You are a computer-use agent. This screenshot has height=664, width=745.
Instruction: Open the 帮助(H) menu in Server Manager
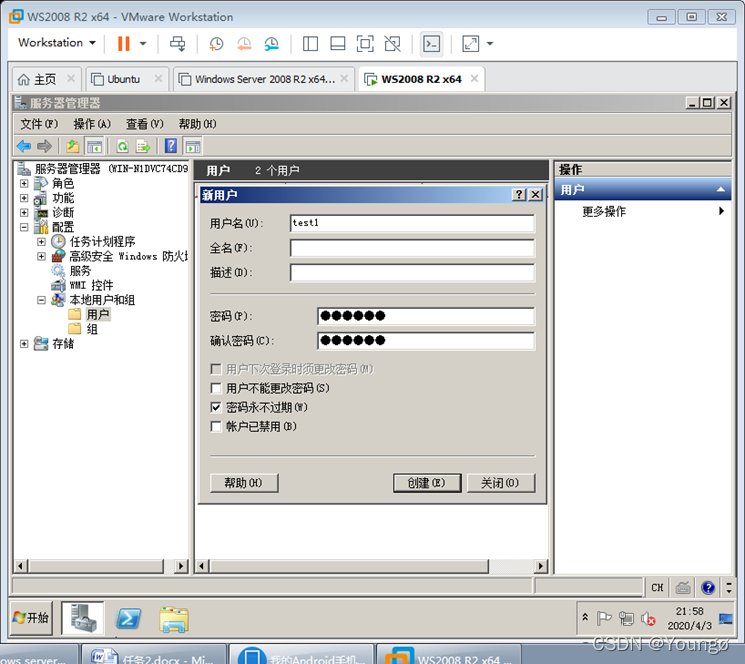click(197, 124)
